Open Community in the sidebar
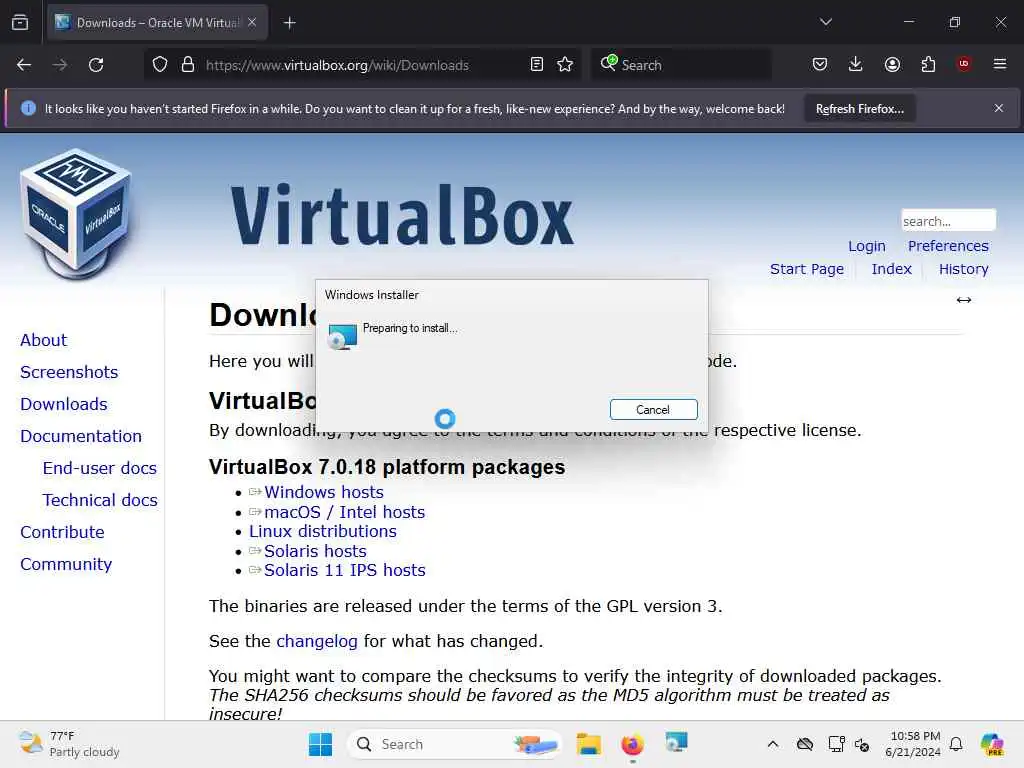Viewport: 1024px width, 768px height. [66, 564]
